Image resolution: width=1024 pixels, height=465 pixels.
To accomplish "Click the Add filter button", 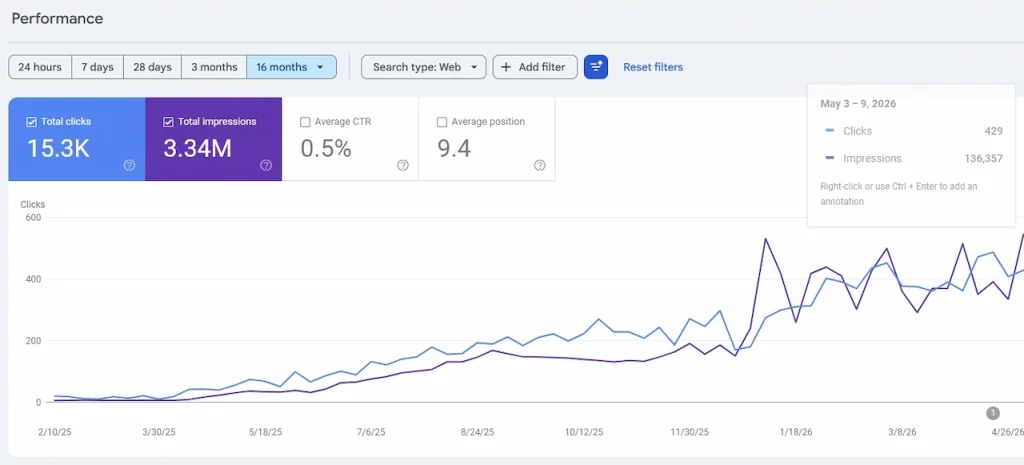I will (535, 67).
